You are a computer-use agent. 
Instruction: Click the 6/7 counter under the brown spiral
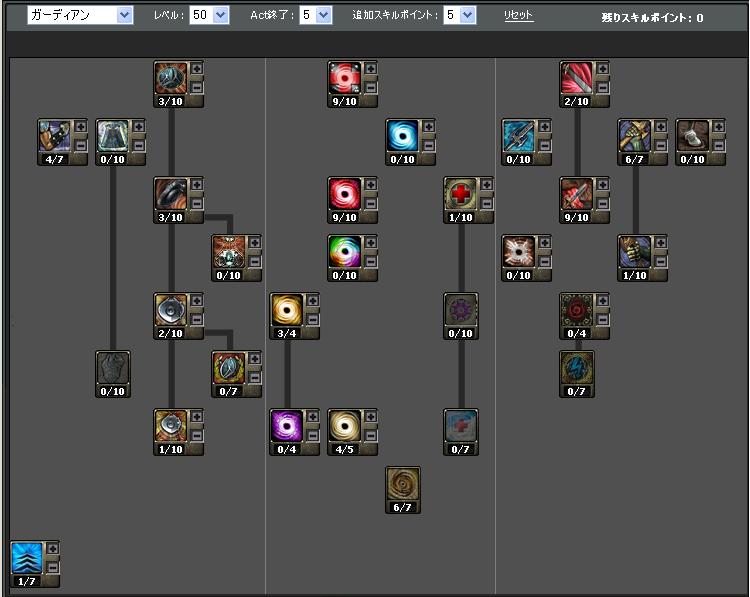(402, 507)
